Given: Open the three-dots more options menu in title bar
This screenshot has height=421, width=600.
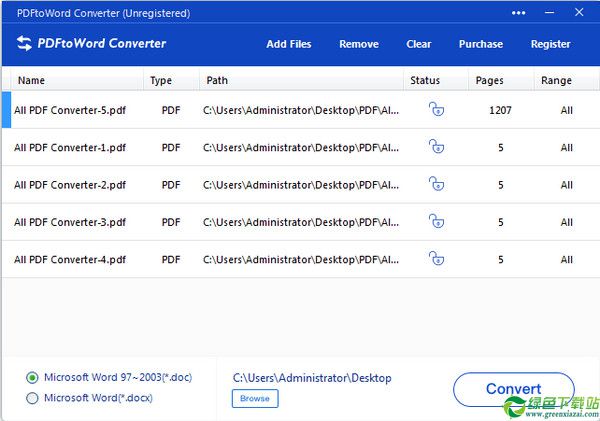Looking at the screenshot, I should click(x=518, y=13).
